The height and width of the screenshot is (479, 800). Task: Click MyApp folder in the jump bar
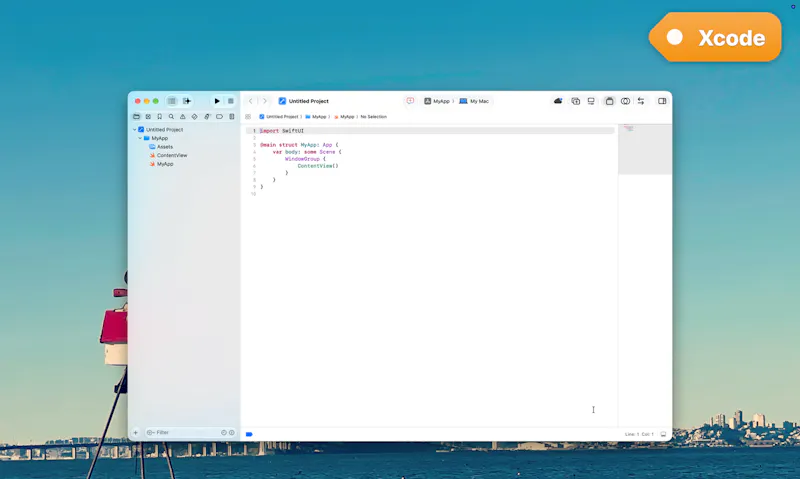click(316, 117)
